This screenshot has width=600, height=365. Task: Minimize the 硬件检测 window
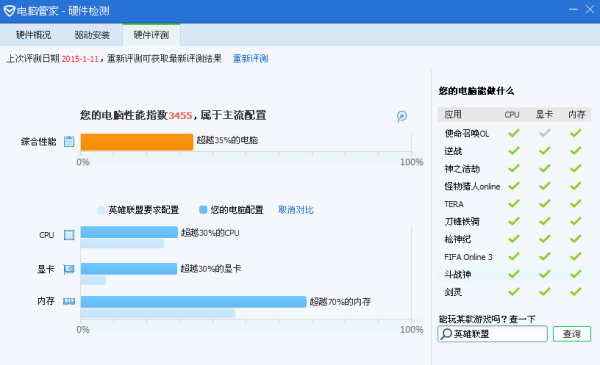[573, 10]
